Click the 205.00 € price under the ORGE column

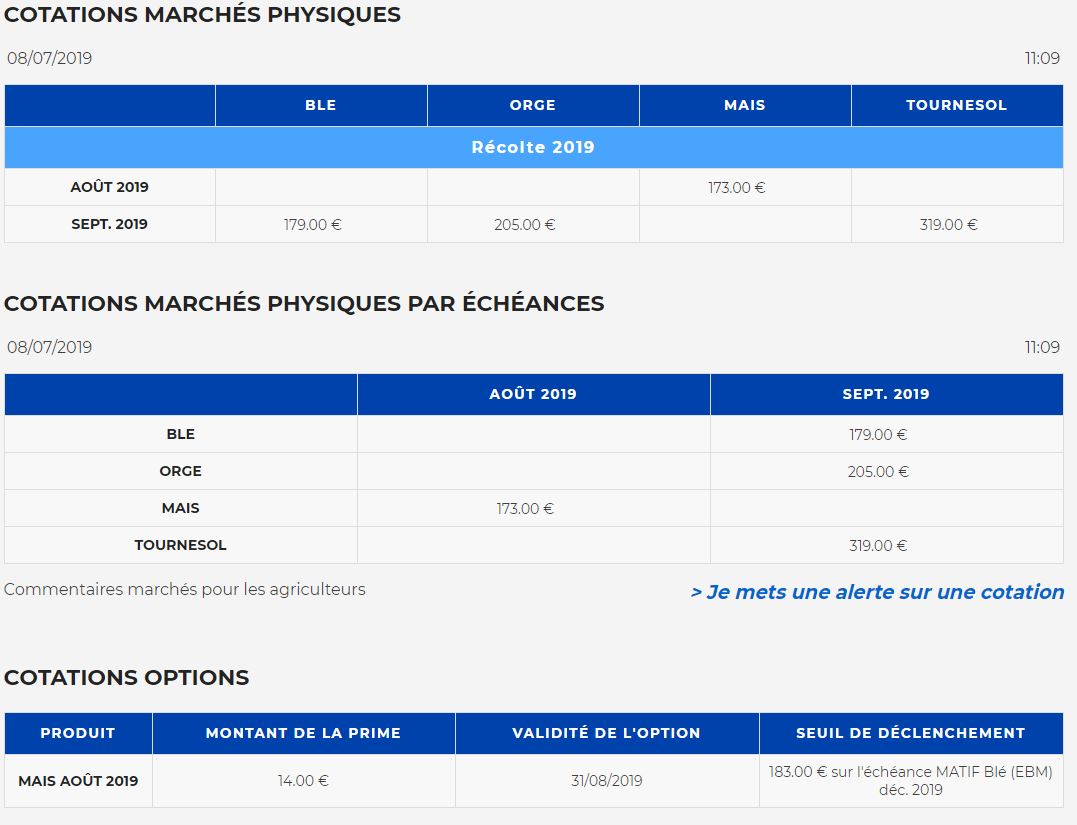pyautogui.click(x=525, y=225)
